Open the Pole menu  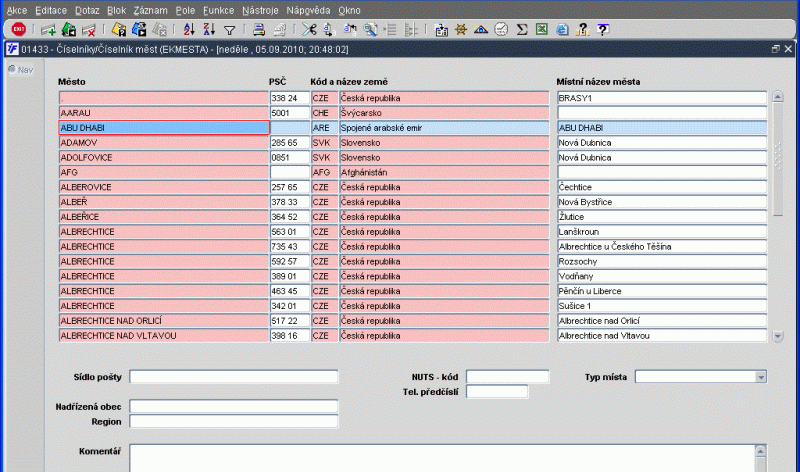click(185, 10)
